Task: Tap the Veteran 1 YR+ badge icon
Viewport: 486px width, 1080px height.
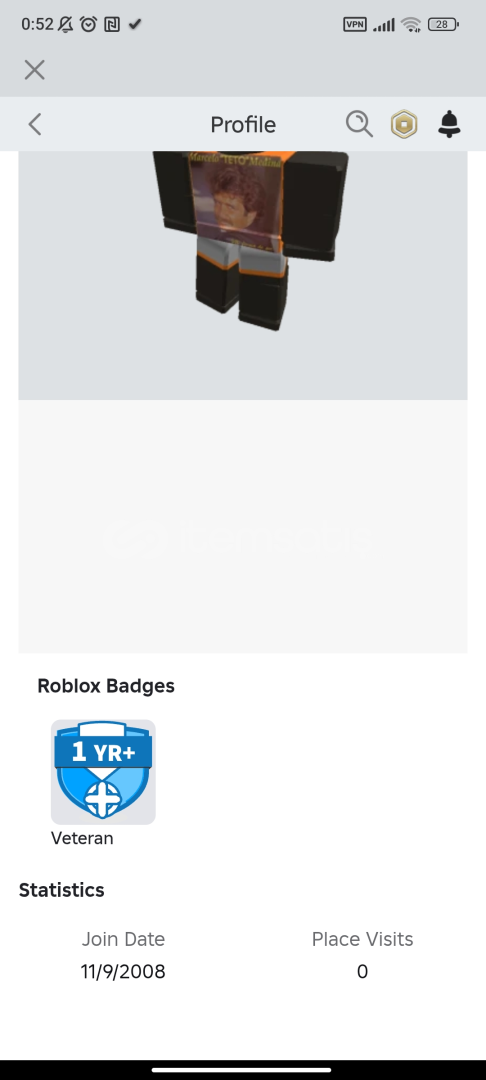Action: coord(103,771)
